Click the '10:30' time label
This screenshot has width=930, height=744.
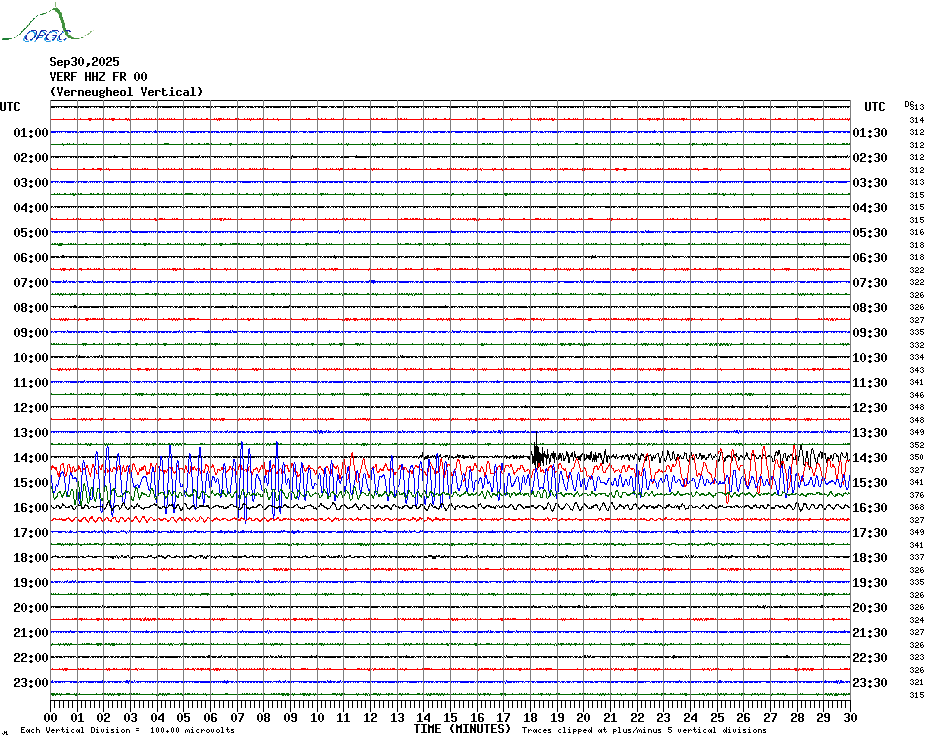(x=870, y=358)
